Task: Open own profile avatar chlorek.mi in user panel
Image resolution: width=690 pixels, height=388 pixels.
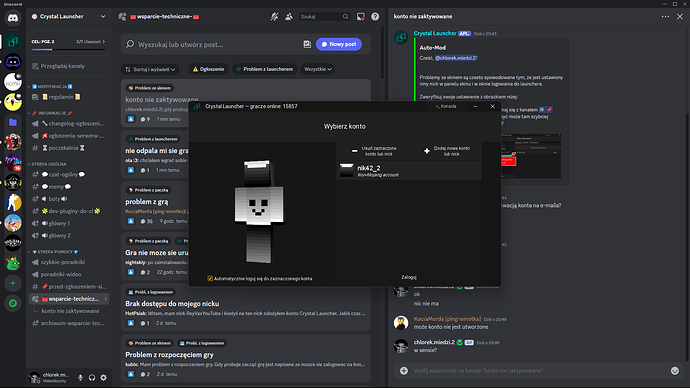Action: point(34,377)
